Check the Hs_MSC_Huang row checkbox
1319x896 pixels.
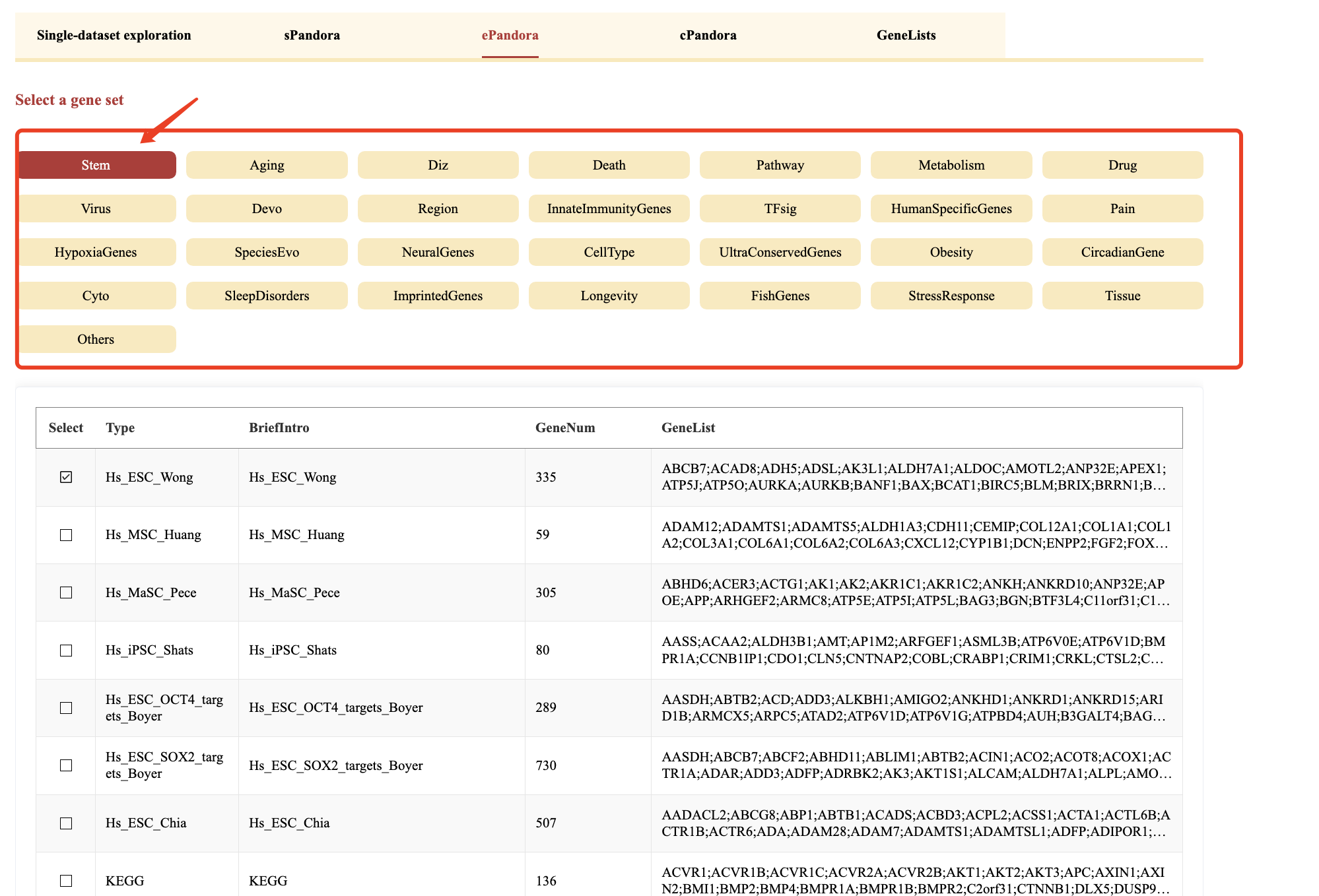click(66, 535)
